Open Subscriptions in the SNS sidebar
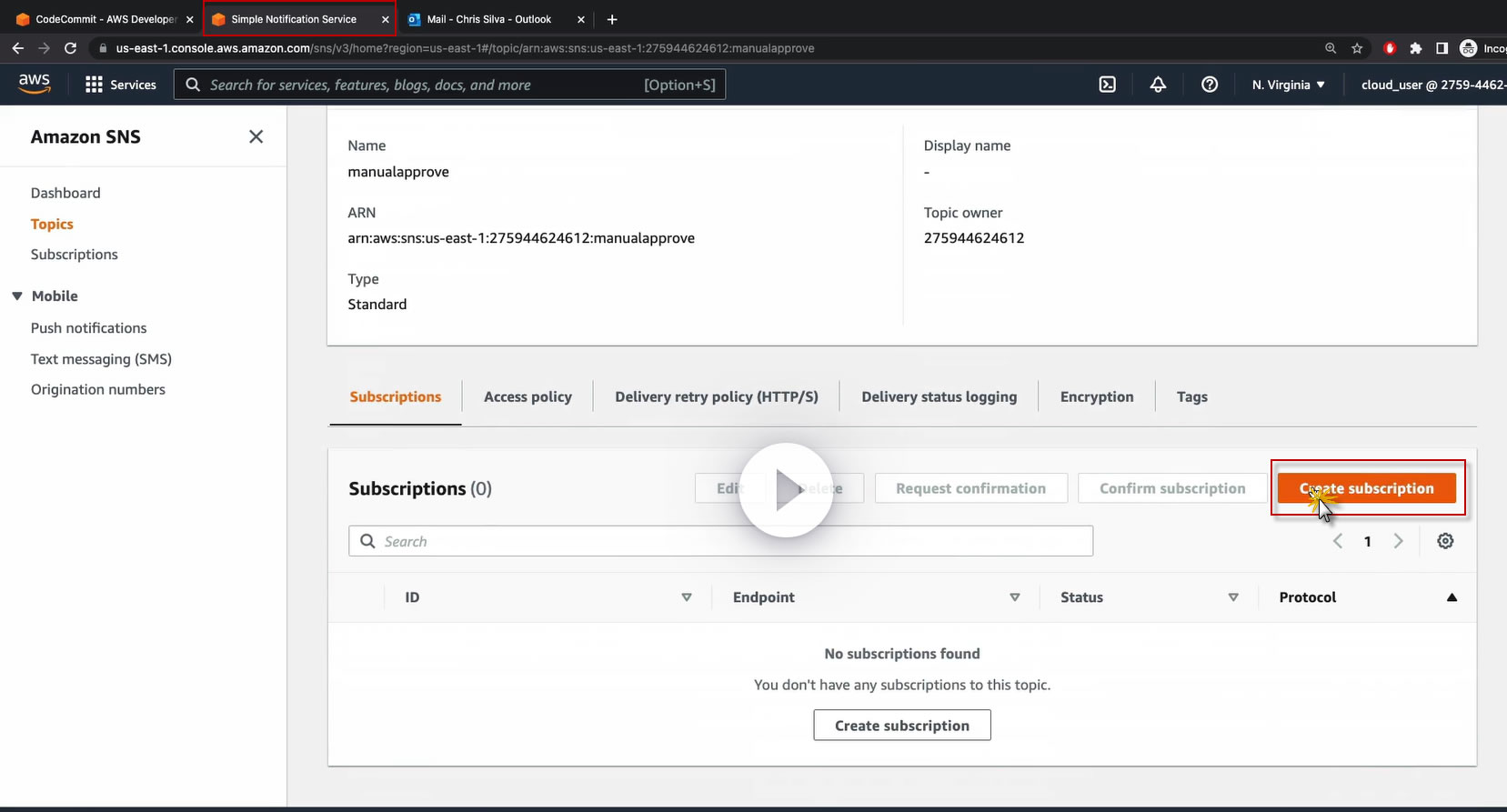The height and width of the screenshot is (812, 1507). pyautogui.click(x=75, y=255)
